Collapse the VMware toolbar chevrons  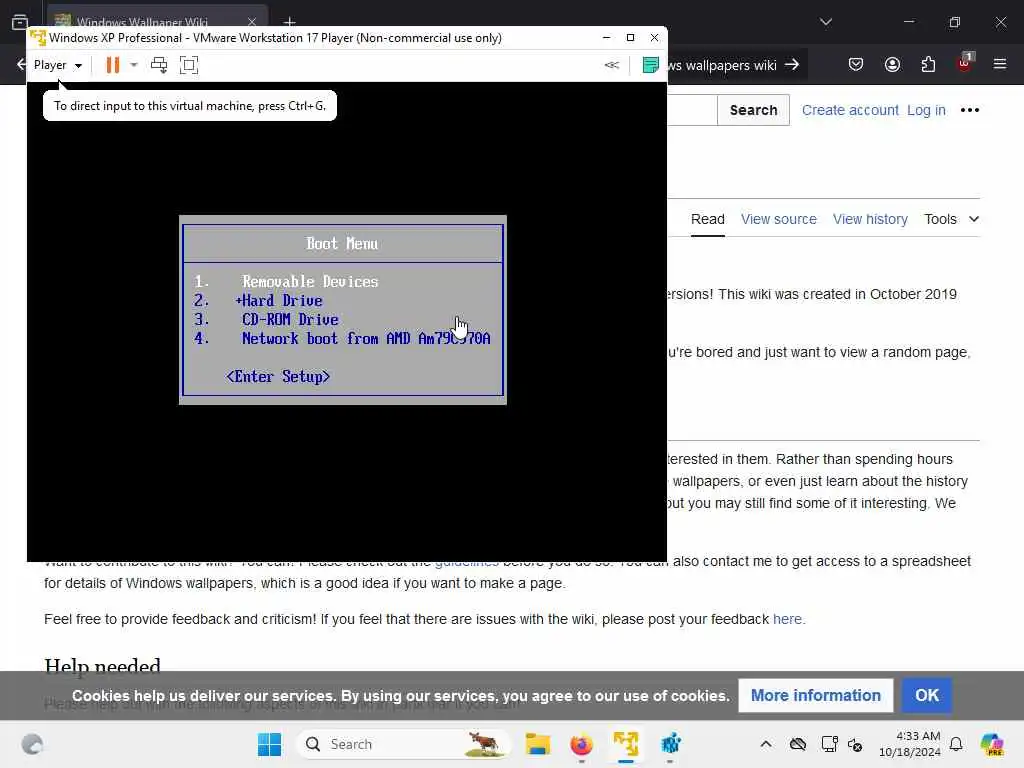(x=611, y=65)
